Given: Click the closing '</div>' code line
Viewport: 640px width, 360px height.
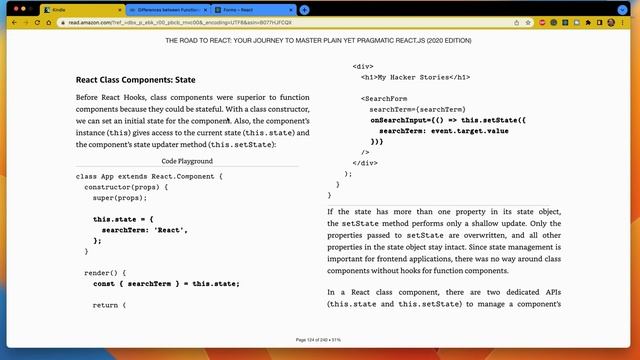Looking at the screenshot, I should pos(365,163).
